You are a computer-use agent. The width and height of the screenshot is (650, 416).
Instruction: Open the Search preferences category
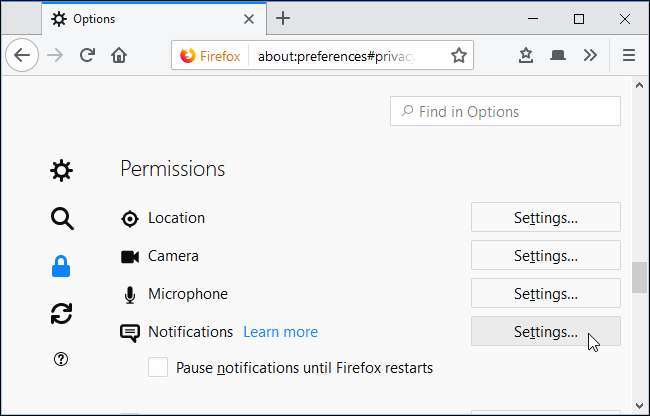61,219
